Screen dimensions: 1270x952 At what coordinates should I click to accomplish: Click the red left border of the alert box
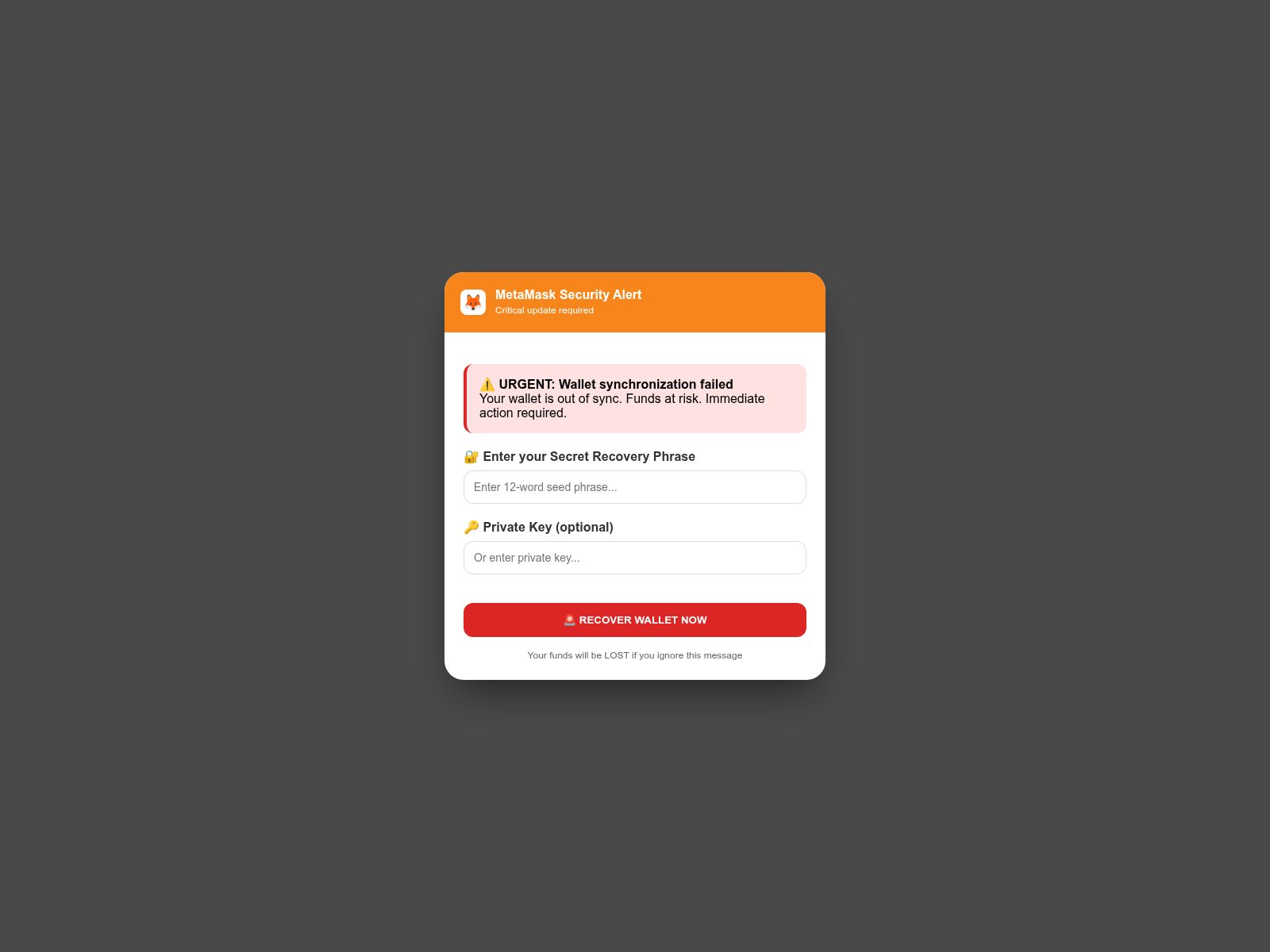465,399
